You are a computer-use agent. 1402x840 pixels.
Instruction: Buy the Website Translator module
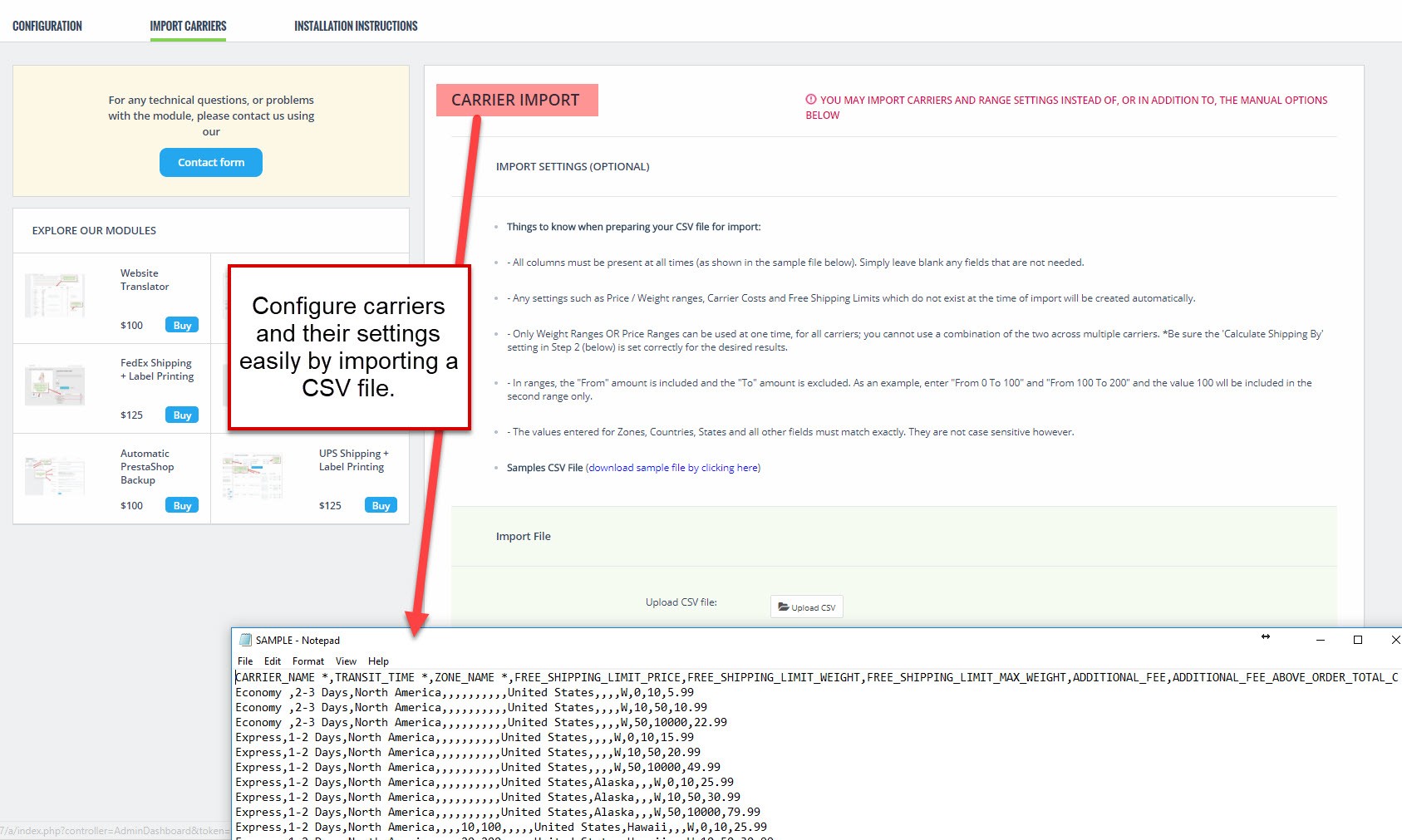click(x=182, y=325)
